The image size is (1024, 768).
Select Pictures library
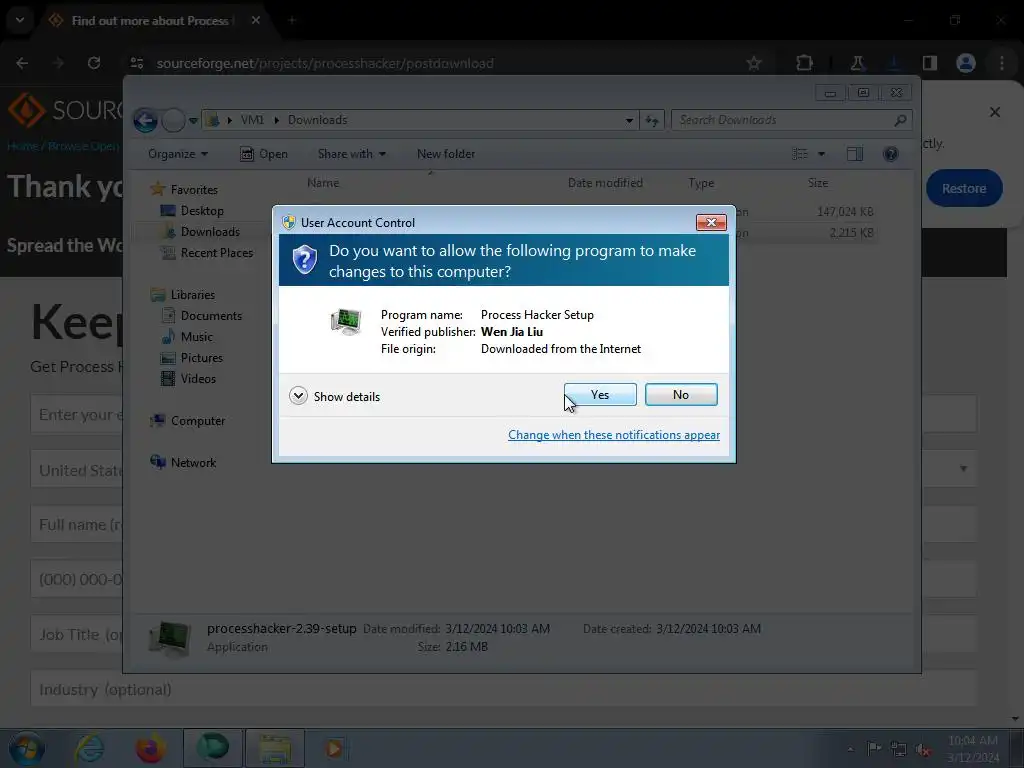point(201,358)
